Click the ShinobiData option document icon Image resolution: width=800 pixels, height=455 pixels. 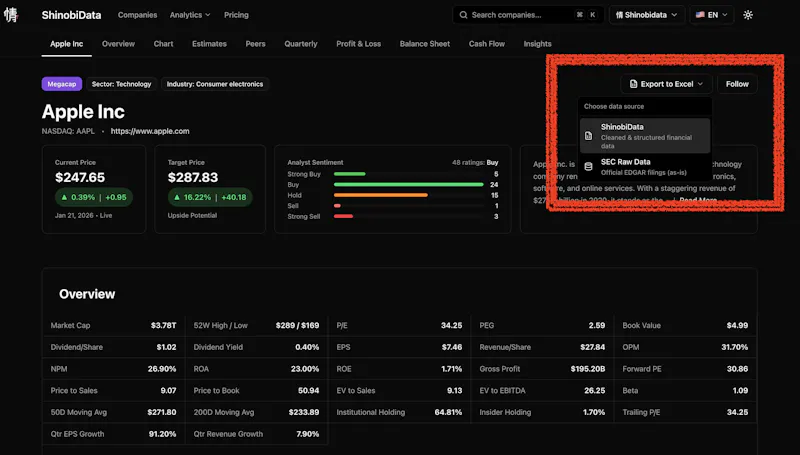click(588, 136)
